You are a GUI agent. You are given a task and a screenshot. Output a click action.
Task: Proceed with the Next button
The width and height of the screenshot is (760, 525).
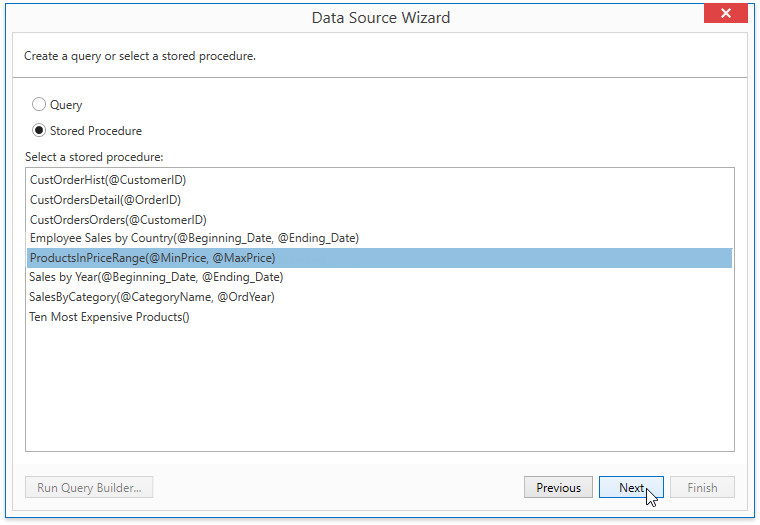631,487
